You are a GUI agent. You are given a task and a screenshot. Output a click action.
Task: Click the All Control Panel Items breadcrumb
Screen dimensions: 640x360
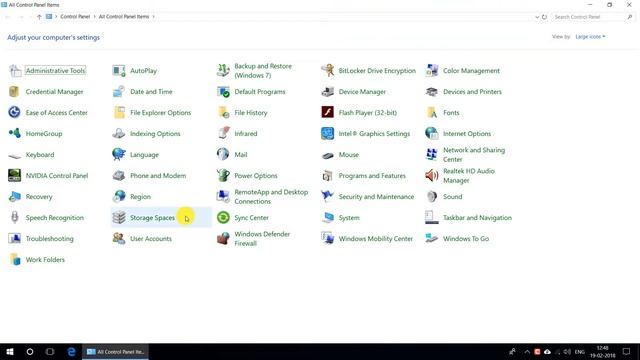pos(124,17)
